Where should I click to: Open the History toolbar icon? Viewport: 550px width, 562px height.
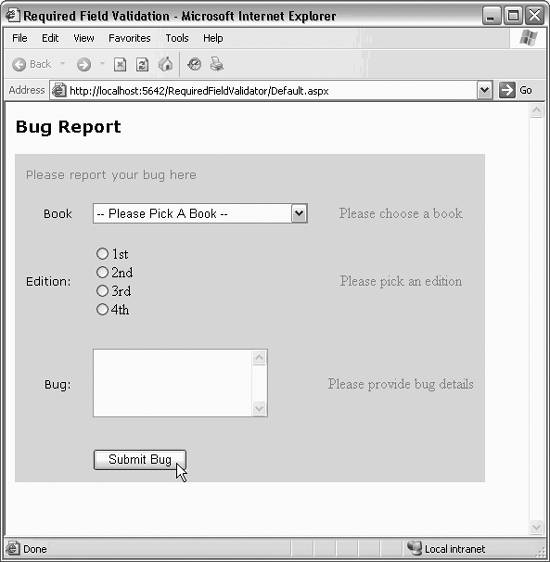194,64
